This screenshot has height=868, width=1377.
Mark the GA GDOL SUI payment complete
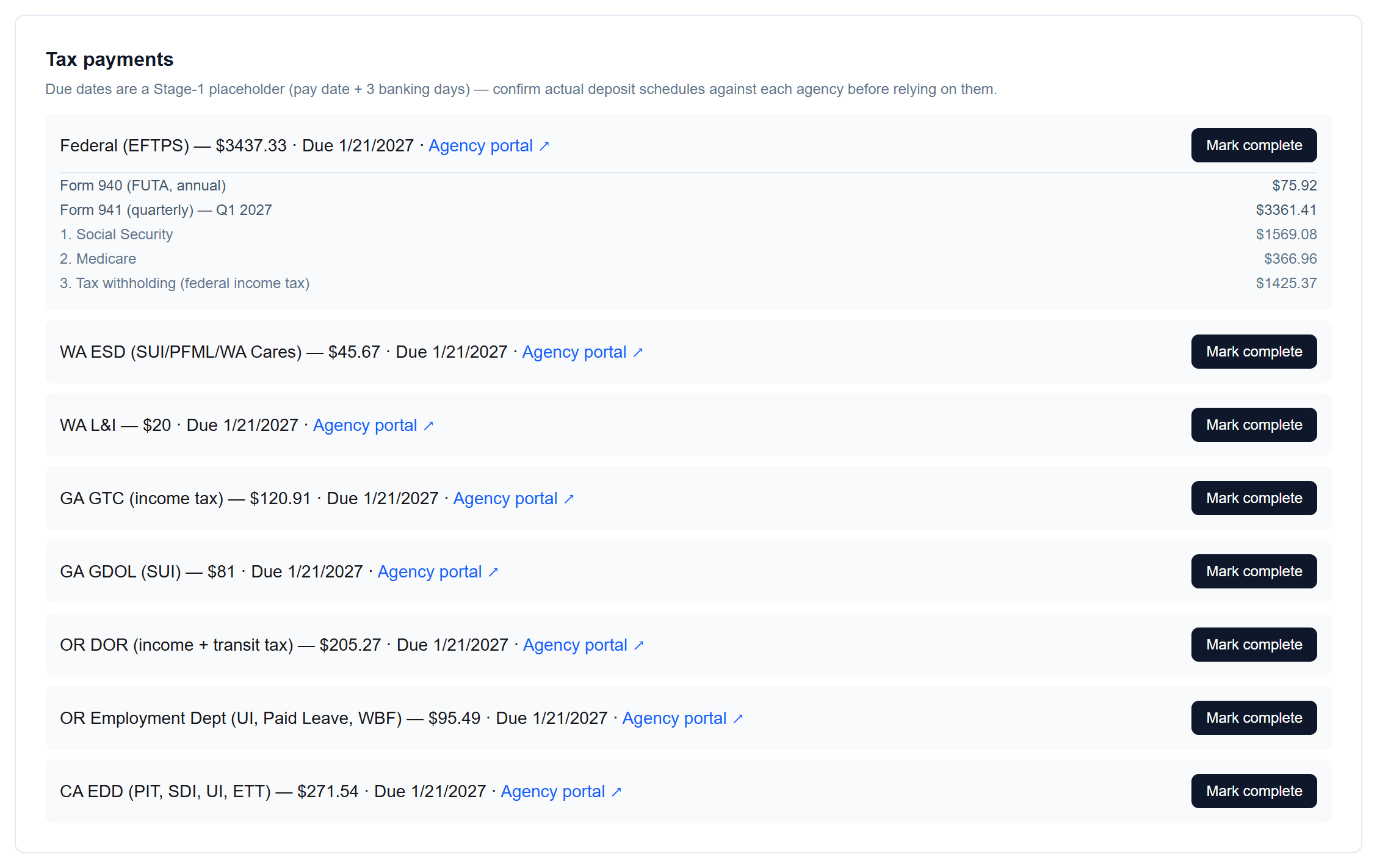click(x=1254, y=571)
